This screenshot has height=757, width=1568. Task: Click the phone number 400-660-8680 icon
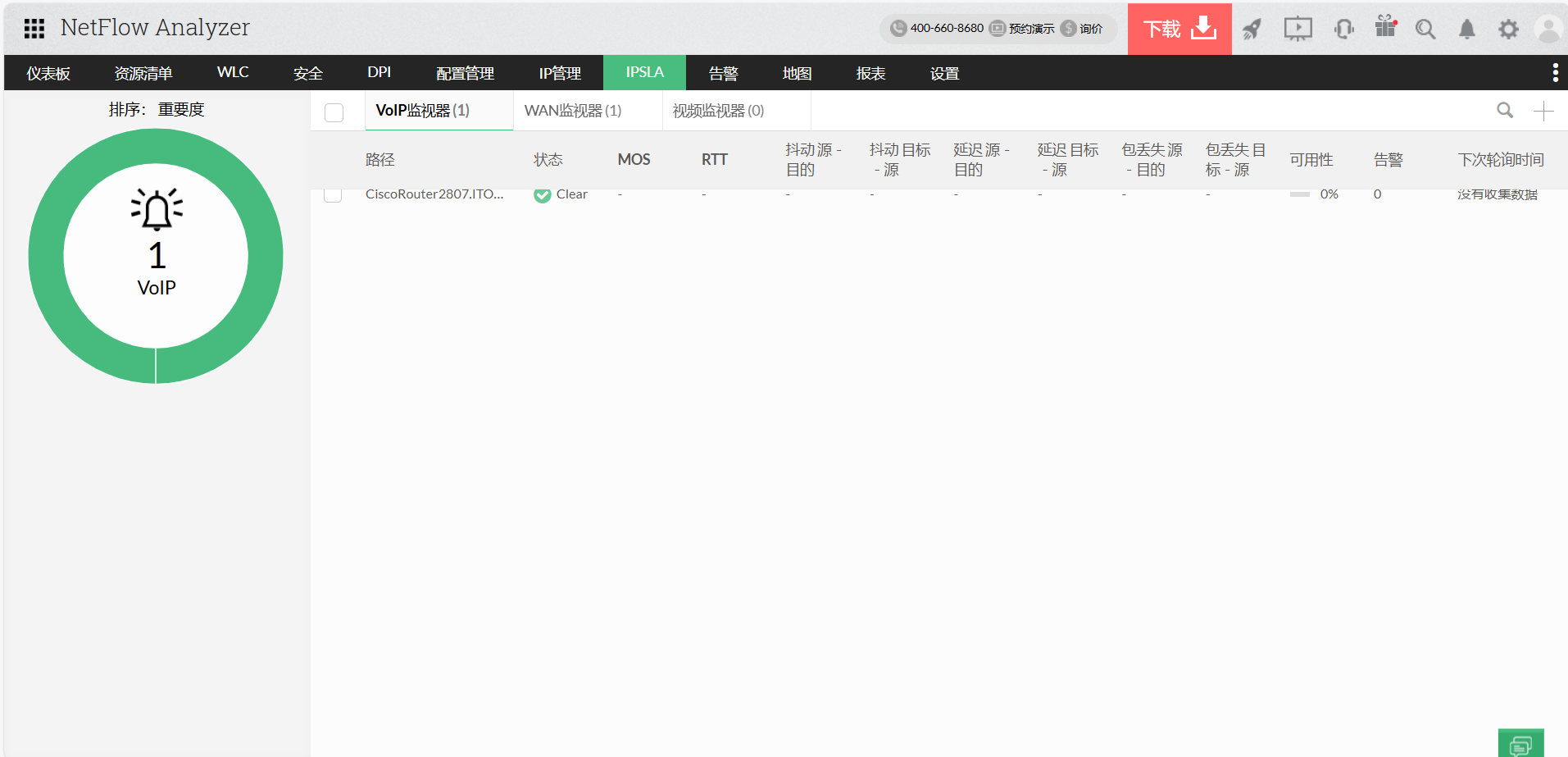pos(898,28)
